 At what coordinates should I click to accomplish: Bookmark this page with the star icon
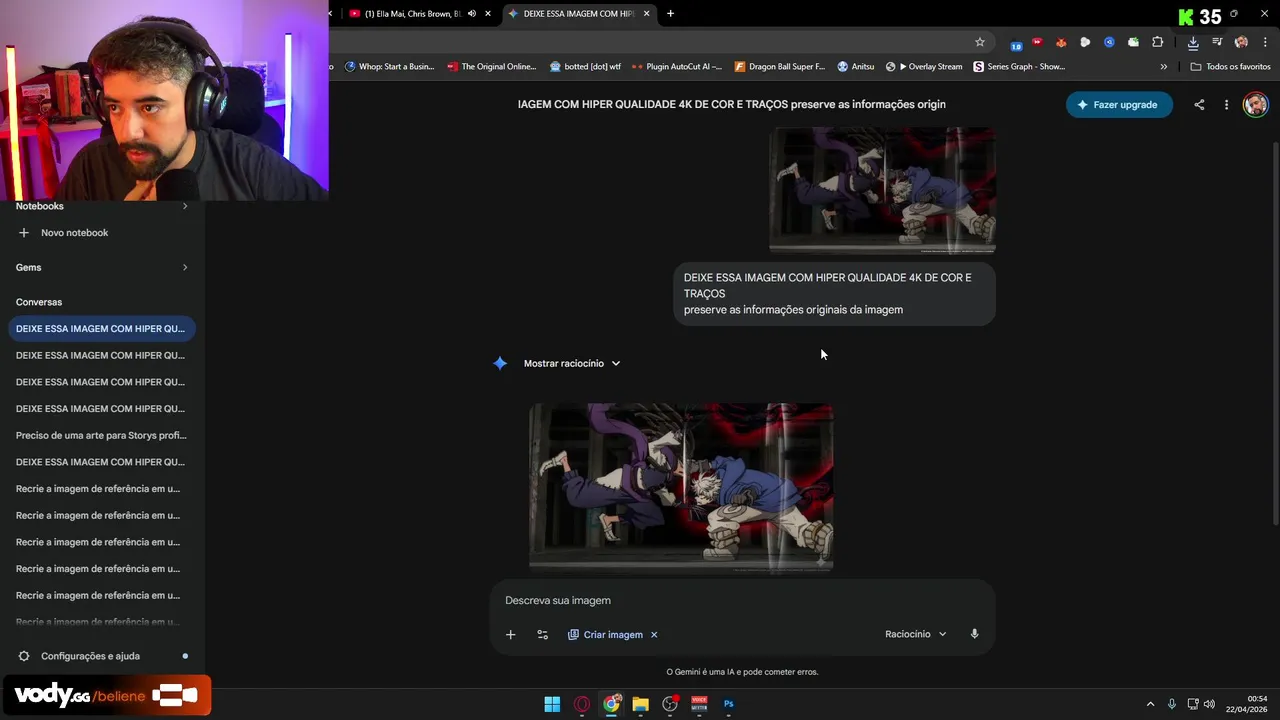(x=980, y=42)
